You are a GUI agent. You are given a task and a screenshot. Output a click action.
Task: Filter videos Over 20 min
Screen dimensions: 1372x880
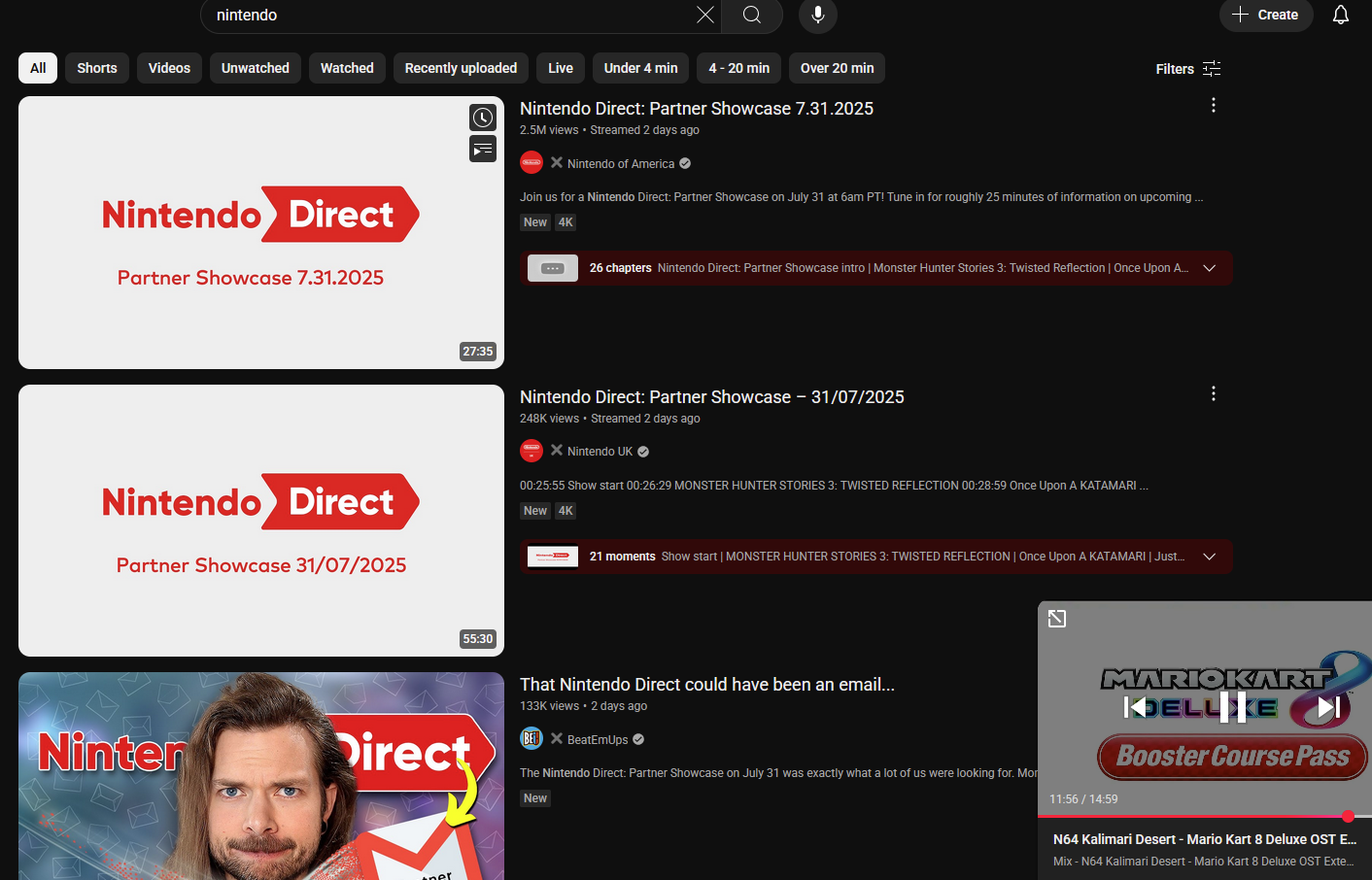coord(837,68)
